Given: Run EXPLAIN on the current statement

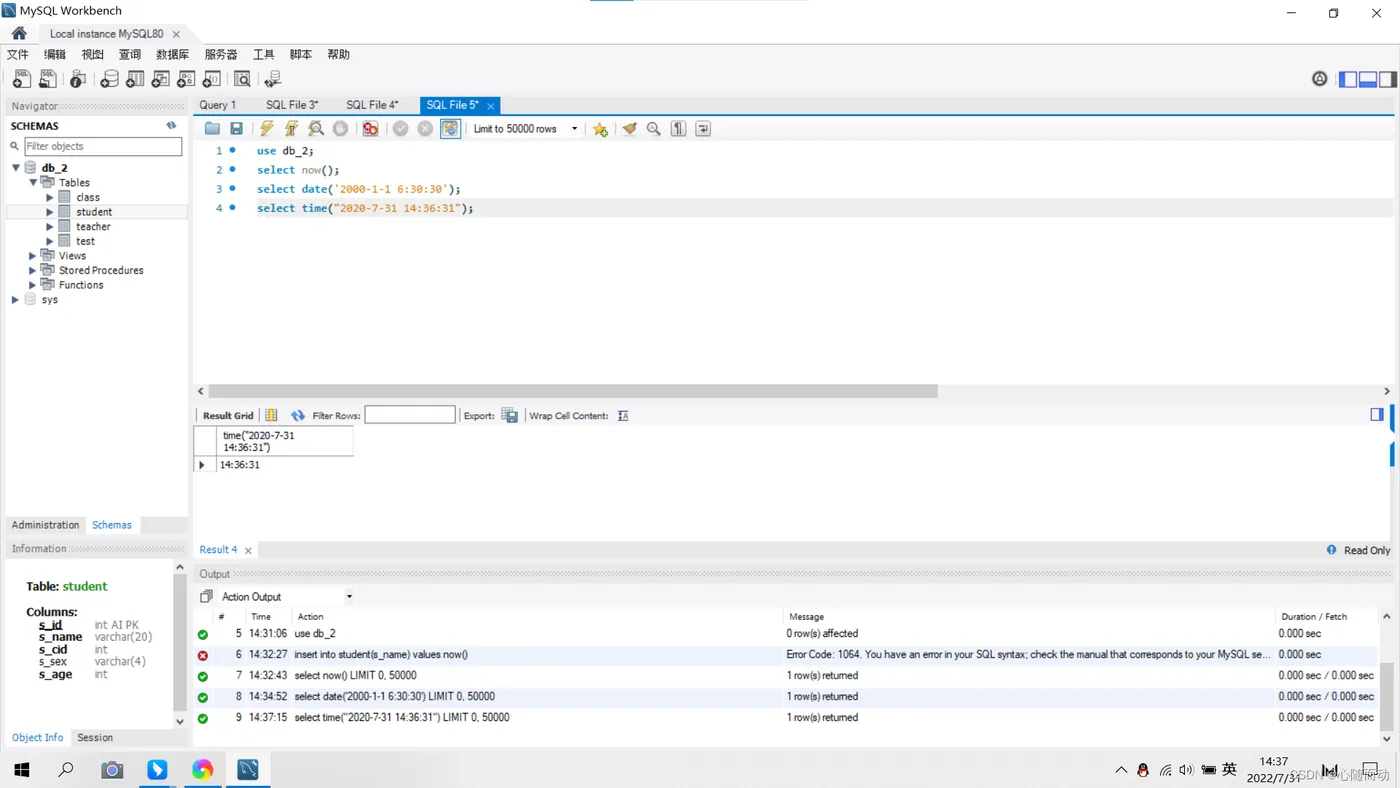Looking at the screenshot, I should tap(316, 129).
